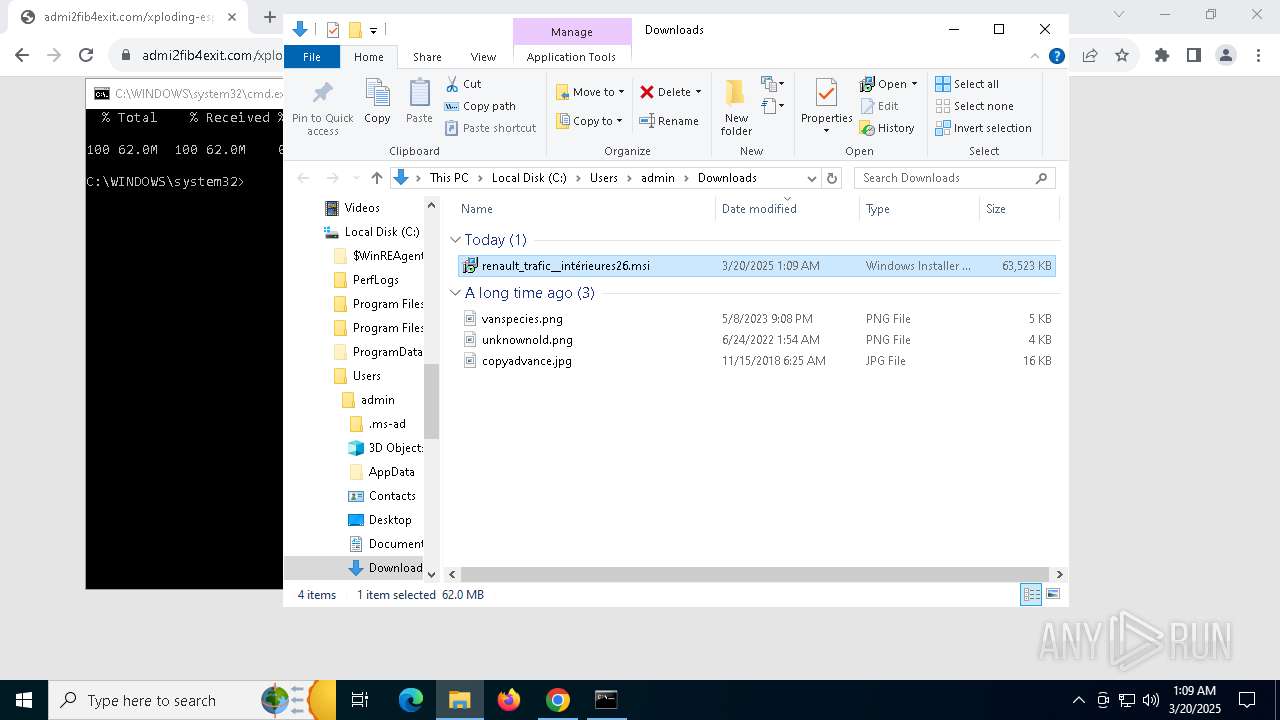Open Chrome Extensions puzzle icon
The height and width of the screenshot is (720, 1280).
(1162, 56)
